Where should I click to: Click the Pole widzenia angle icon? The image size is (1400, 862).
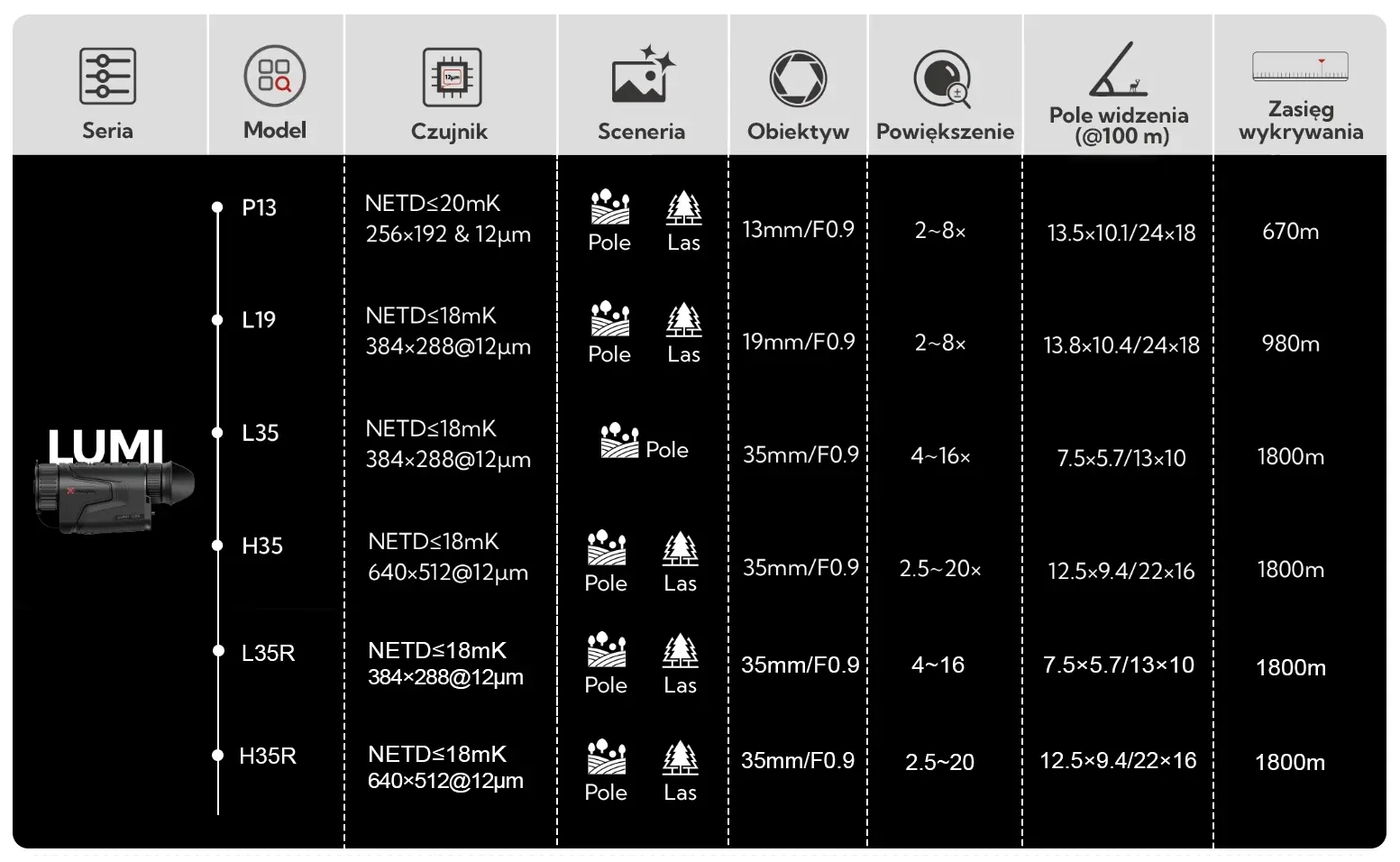[1118, 69]
